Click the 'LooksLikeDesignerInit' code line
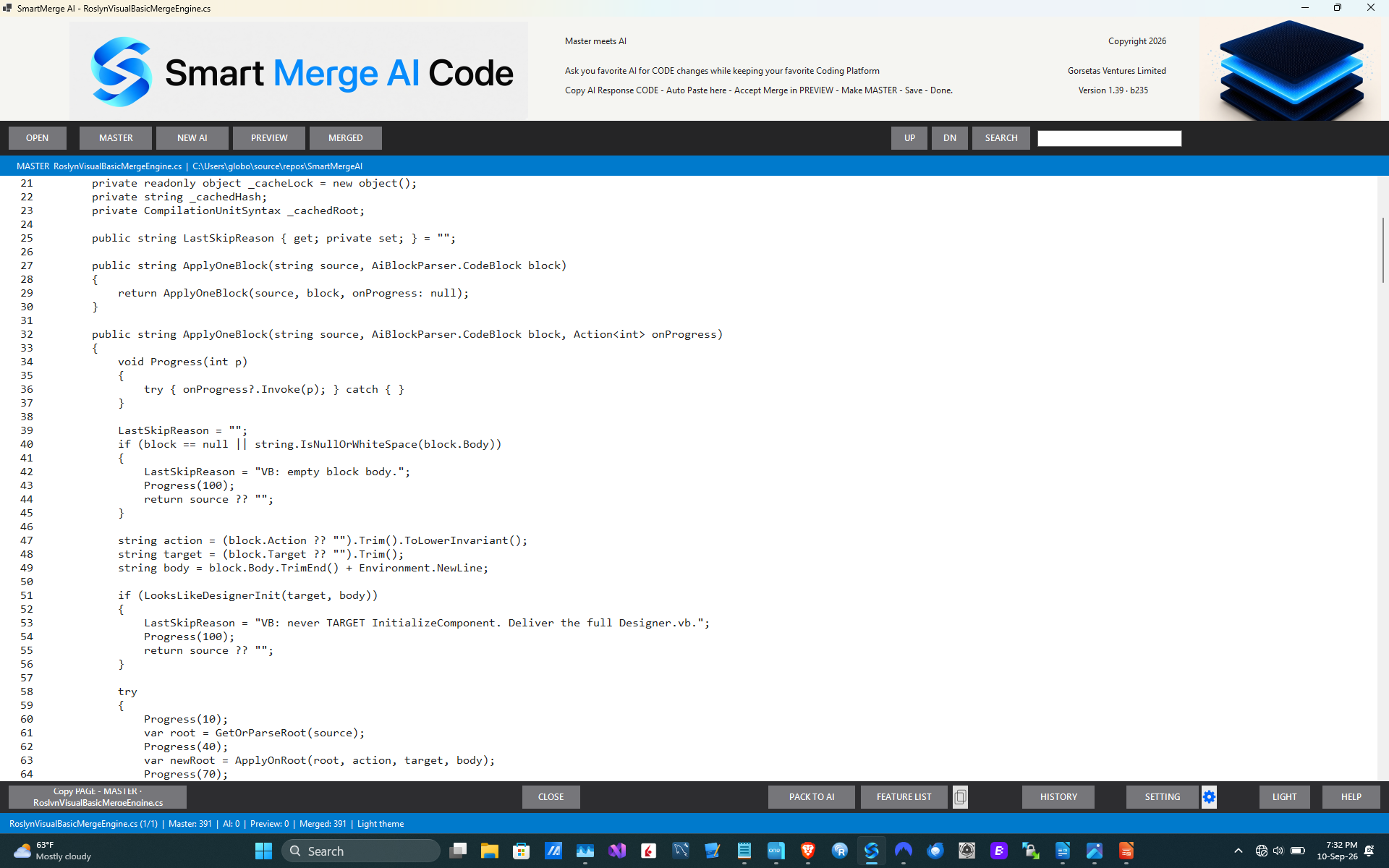The height and width of the screenshot is (868, 1389). pos(248,595)
